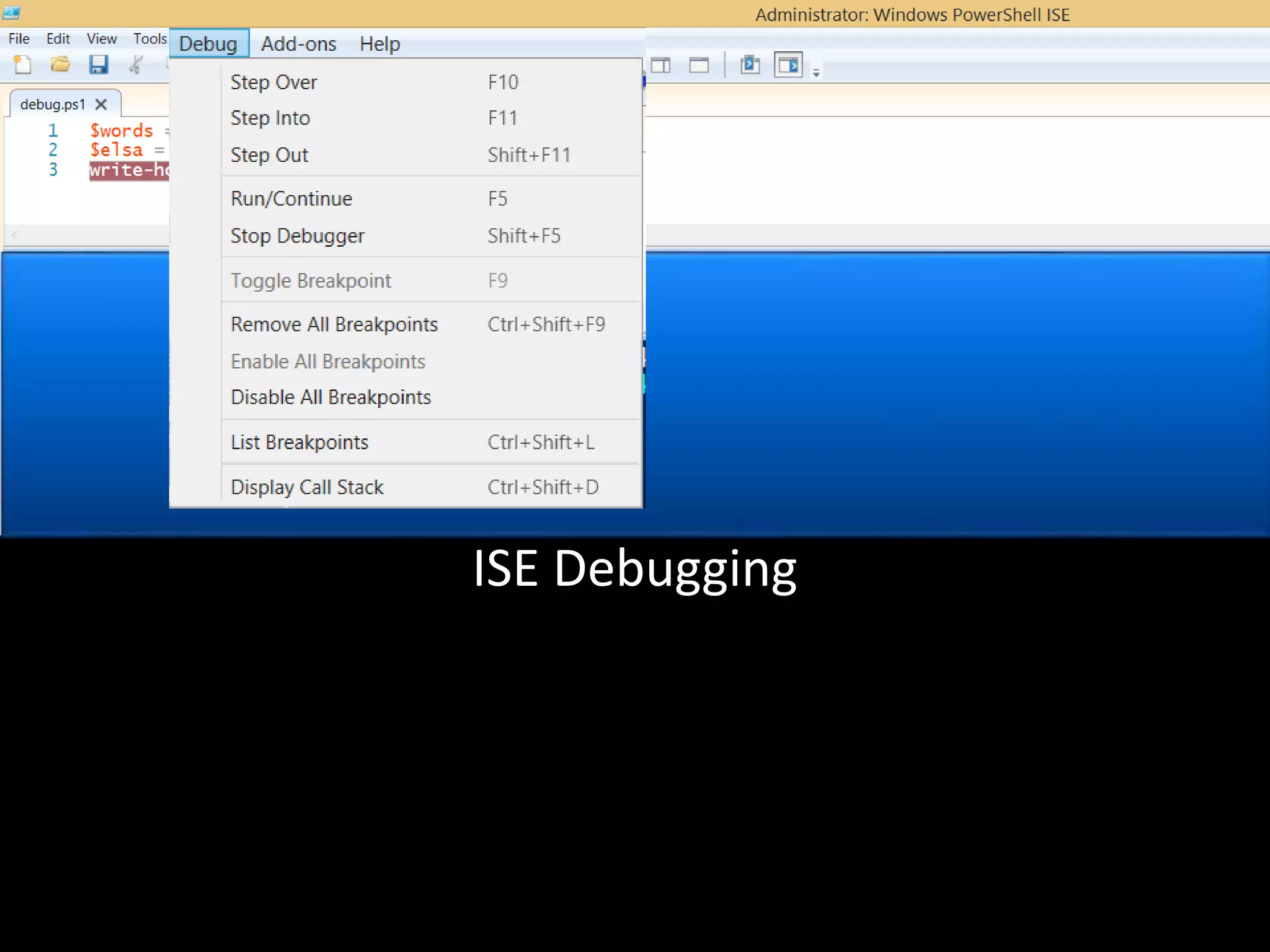Open PowerShell console in separate window icon
The height and width of the screenshot is (952, 1270).
click(750, 64)
